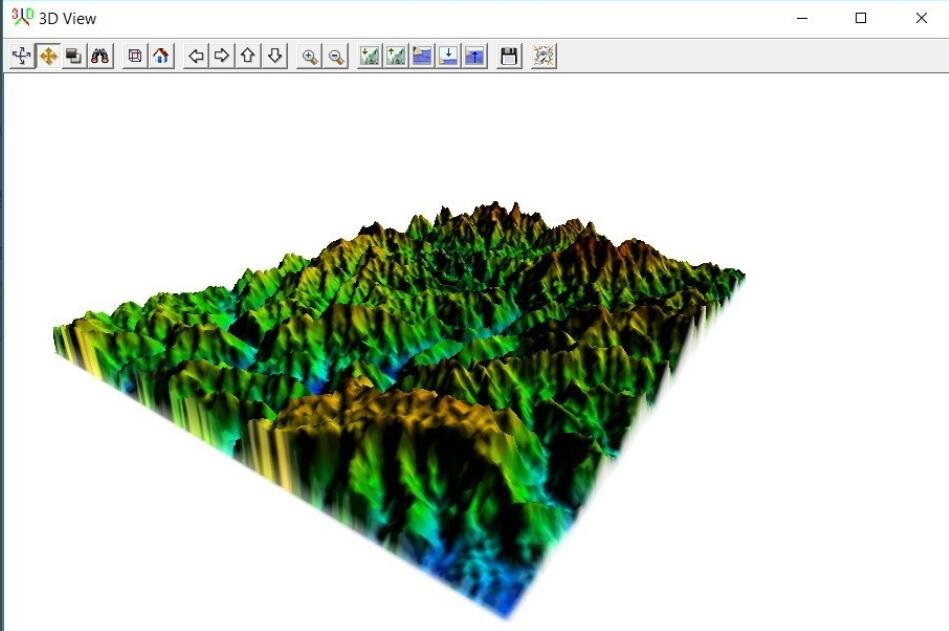Image resolution: width=949 pixels, height=631 pixels.
Task: Increase vertical exaggeration with mountain up-arrow icon
Action: click(394, 57)
